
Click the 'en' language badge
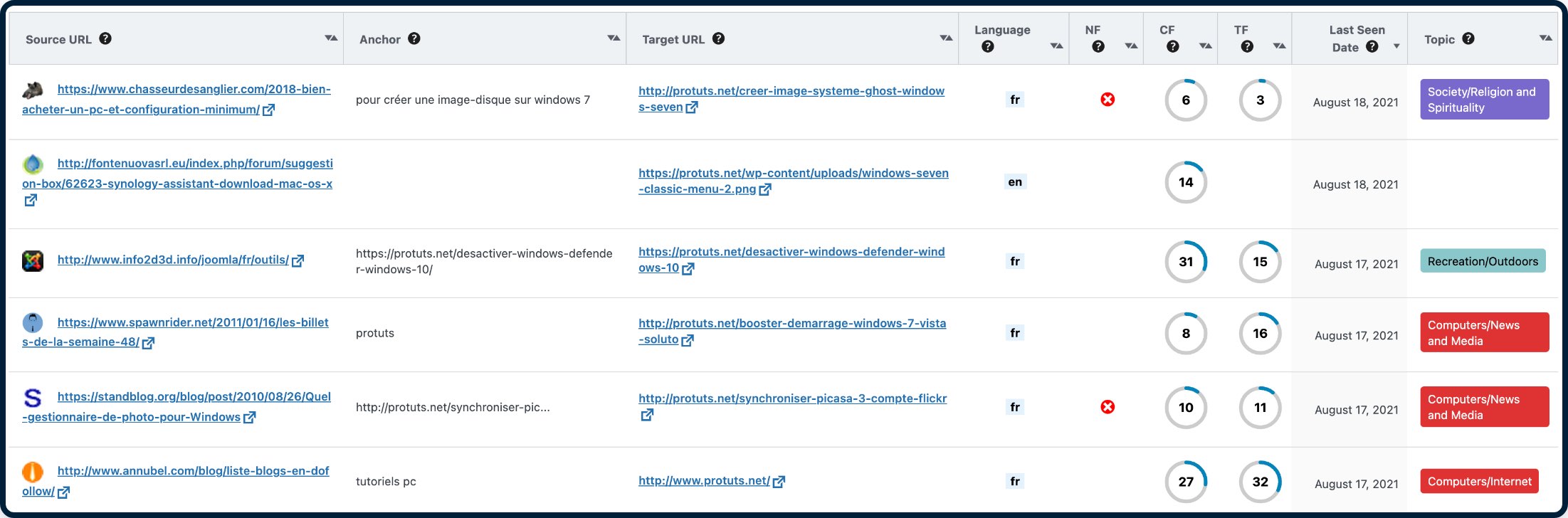[x=1015, y=181]
